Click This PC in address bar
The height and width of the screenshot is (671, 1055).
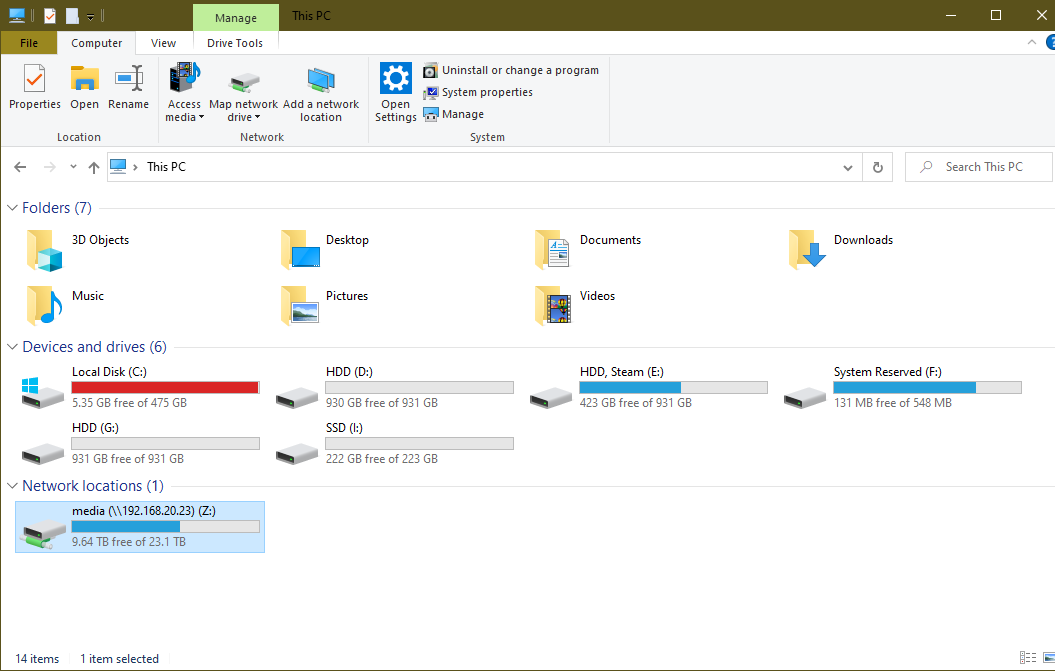click(166, 167)
